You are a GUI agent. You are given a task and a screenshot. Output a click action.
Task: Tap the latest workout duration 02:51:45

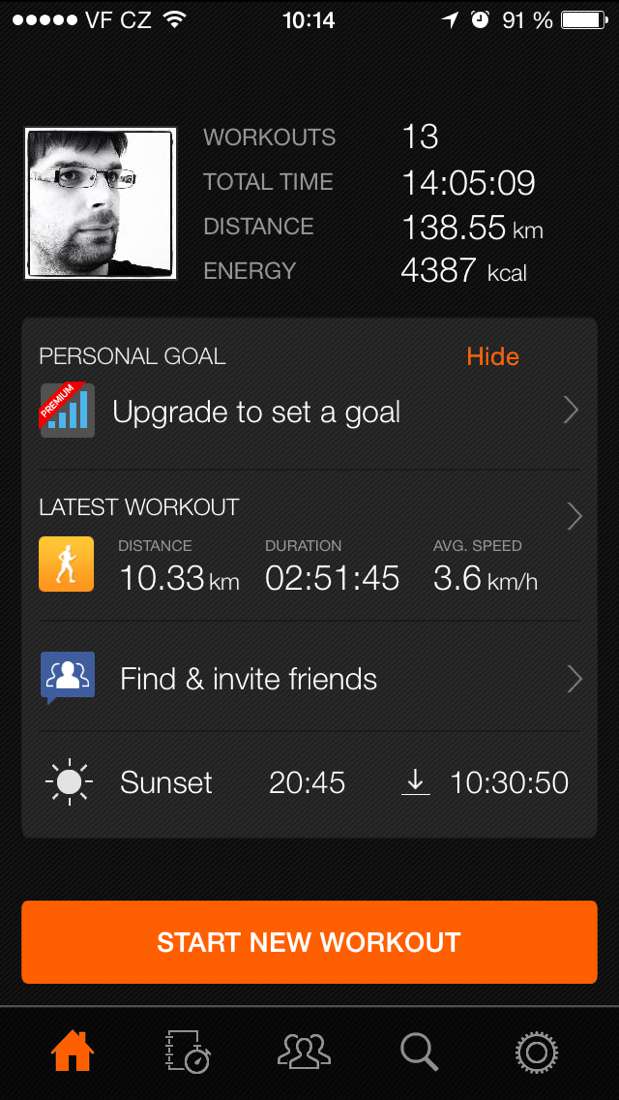pos(332,578)
